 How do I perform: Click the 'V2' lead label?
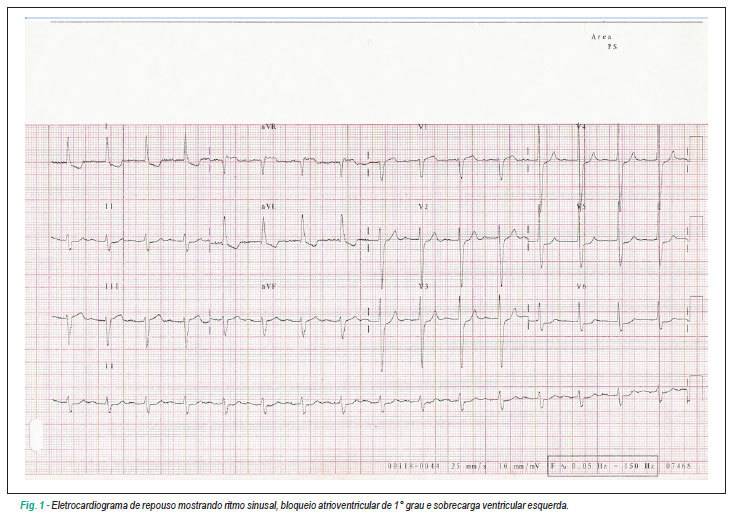click(x=423, y=207)
